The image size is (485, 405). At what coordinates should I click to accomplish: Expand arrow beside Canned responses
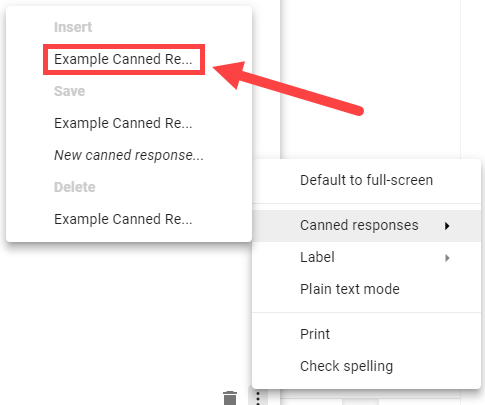pos(447,226)
